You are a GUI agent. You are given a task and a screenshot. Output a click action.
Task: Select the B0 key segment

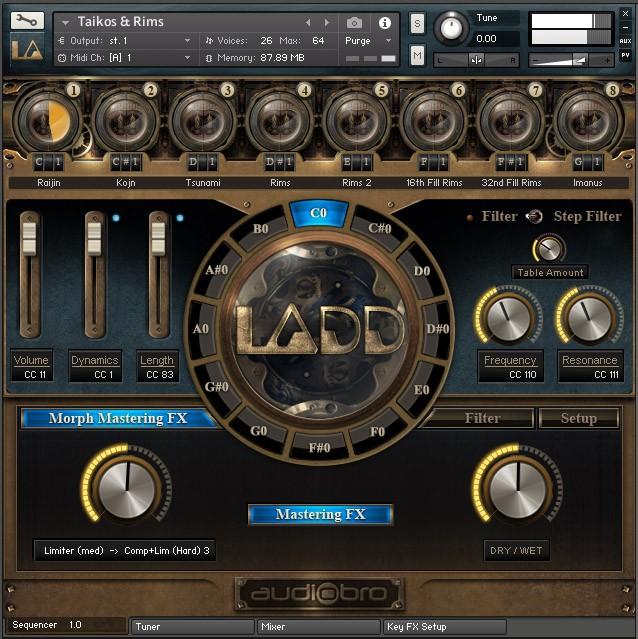(260, 229)
